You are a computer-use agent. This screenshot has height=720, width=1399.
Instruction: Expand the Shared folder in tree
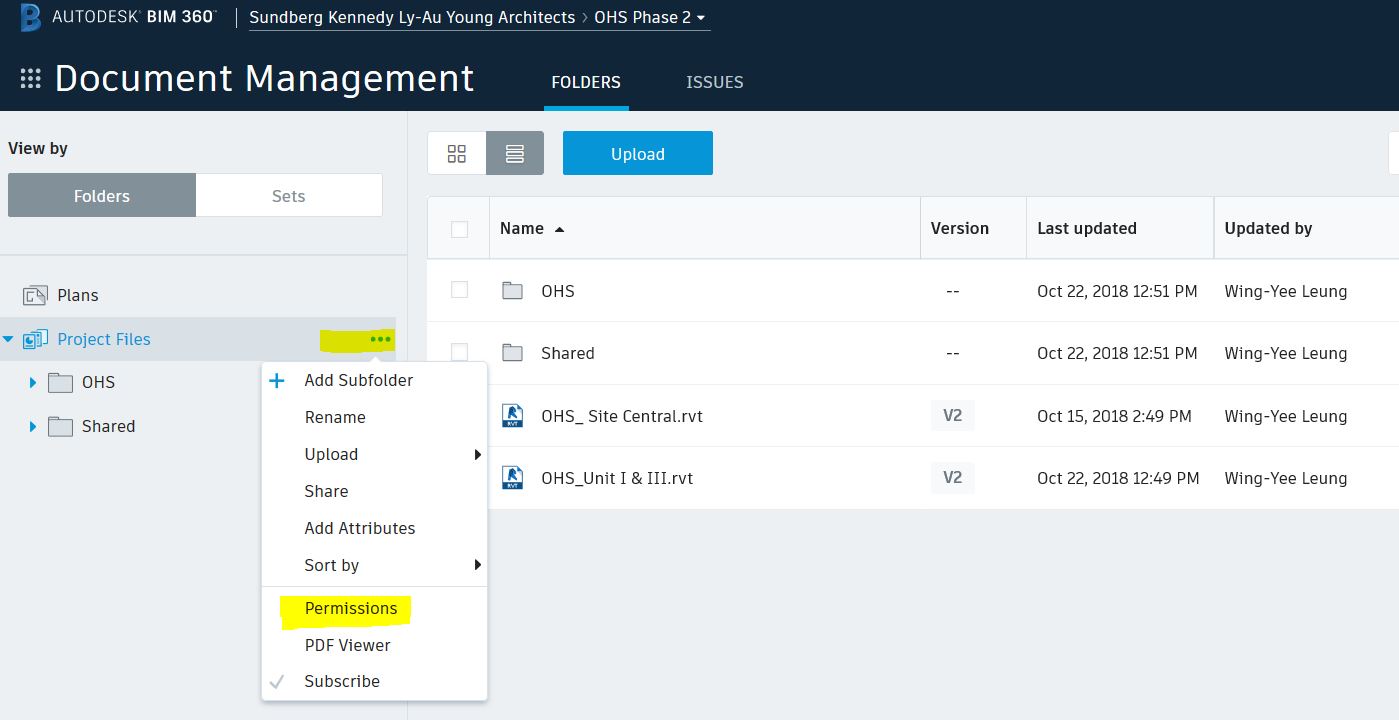tap(33, 427)
